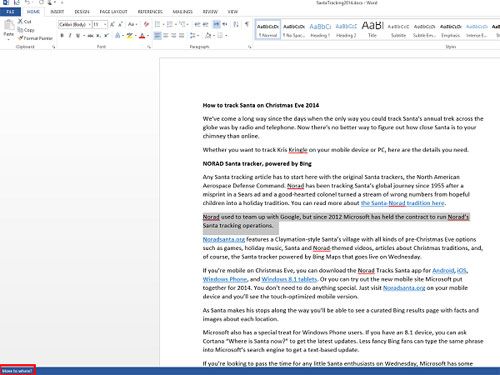Toggle strikethrough formatting
Image resolution: width=500 pixels, height=375 pixels.
click(x=90, y=35)
